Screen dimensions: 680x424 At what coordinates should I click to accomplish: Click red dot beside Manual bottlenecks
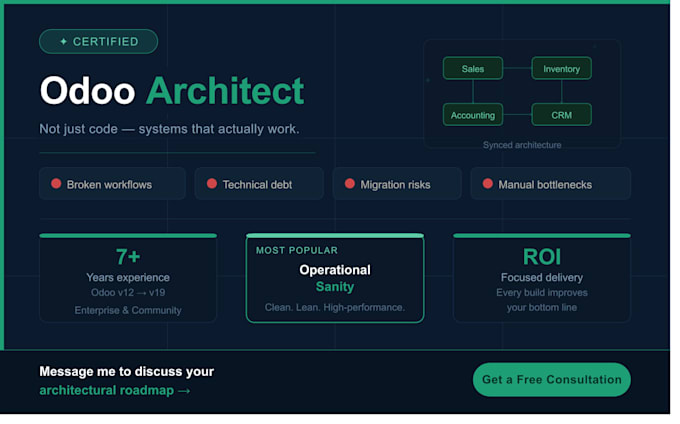(487, 183)
